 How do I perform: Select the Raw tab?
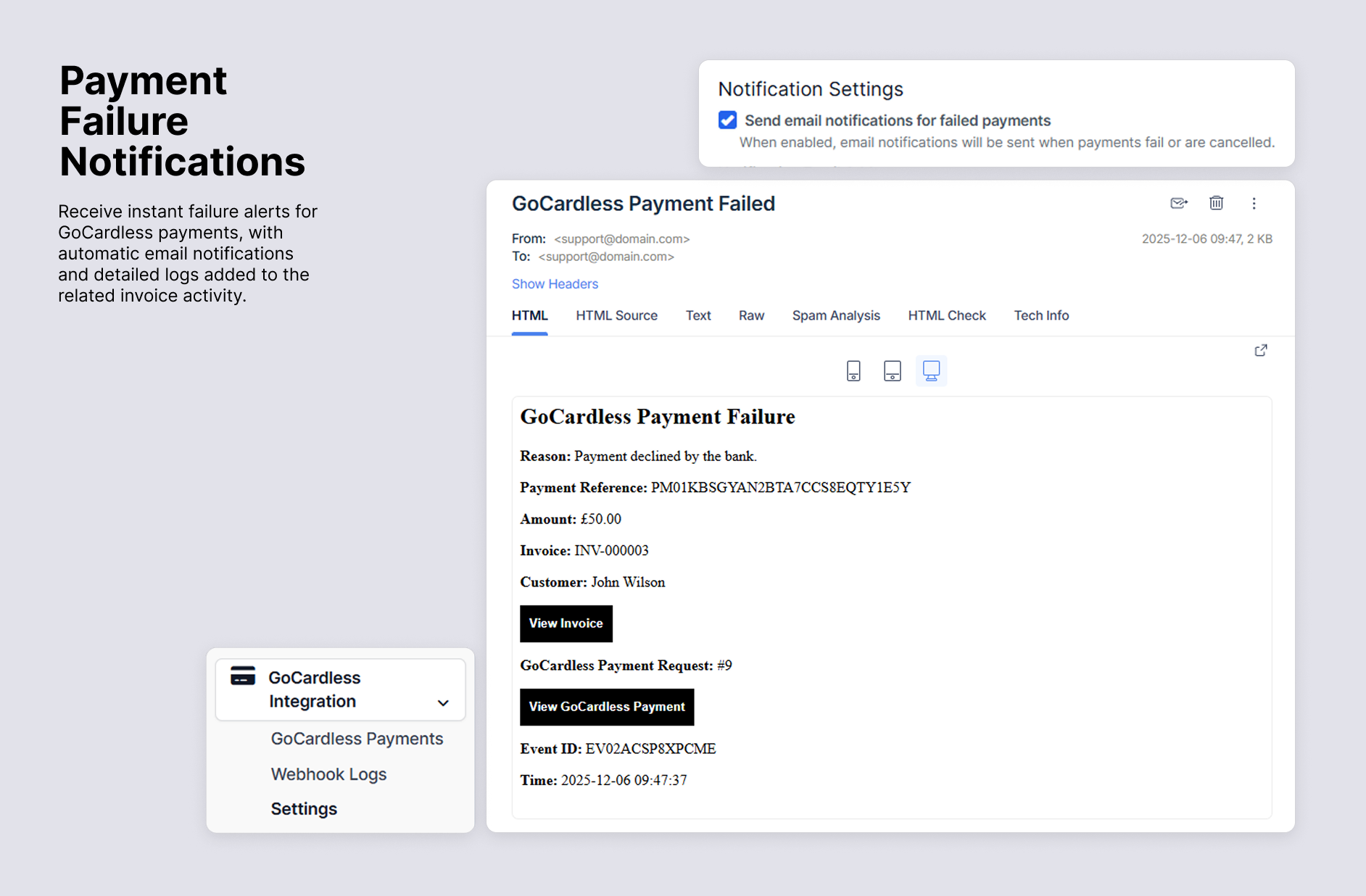[x=751, y=315]
